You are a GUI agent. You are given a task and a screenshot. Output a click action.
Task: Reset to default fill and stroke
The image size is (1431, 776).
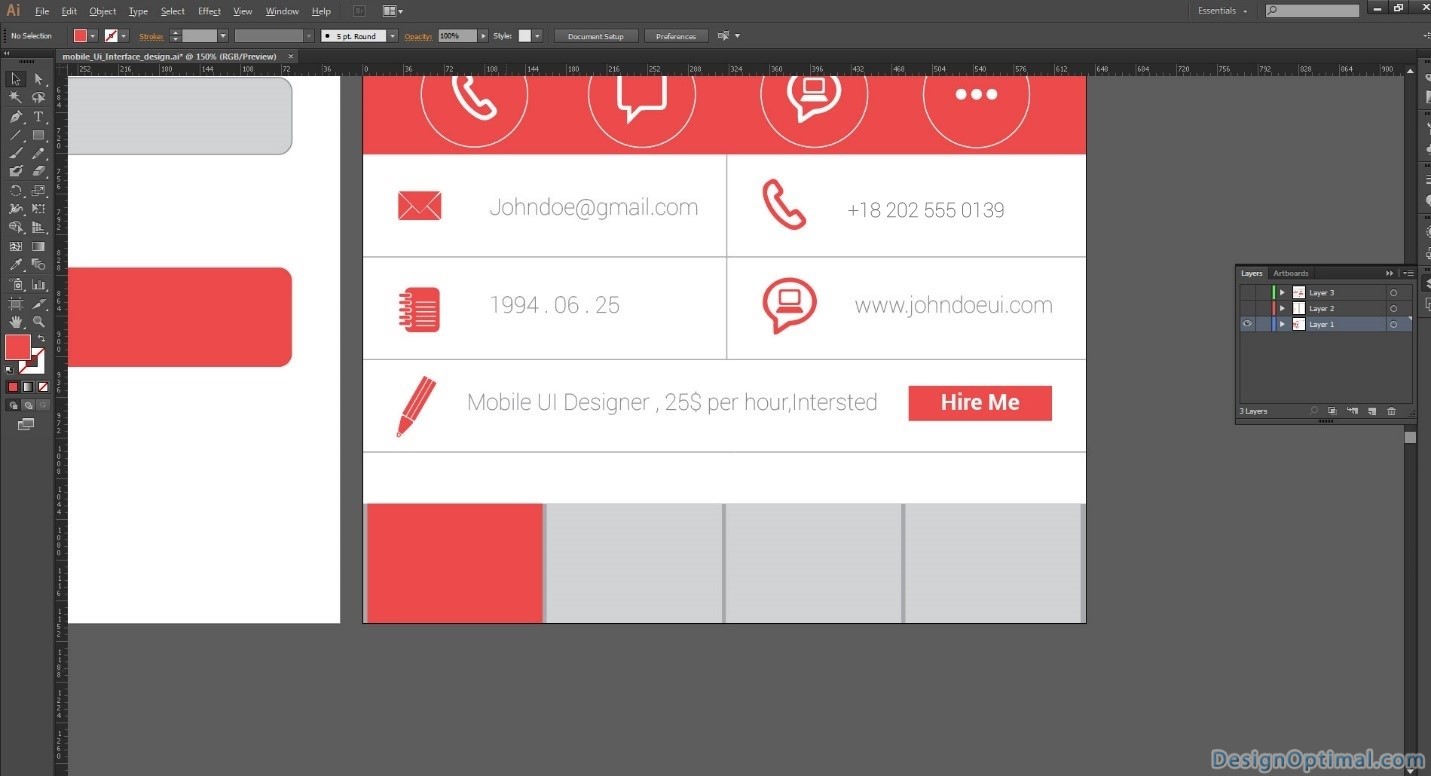click(x=10, y=369)
